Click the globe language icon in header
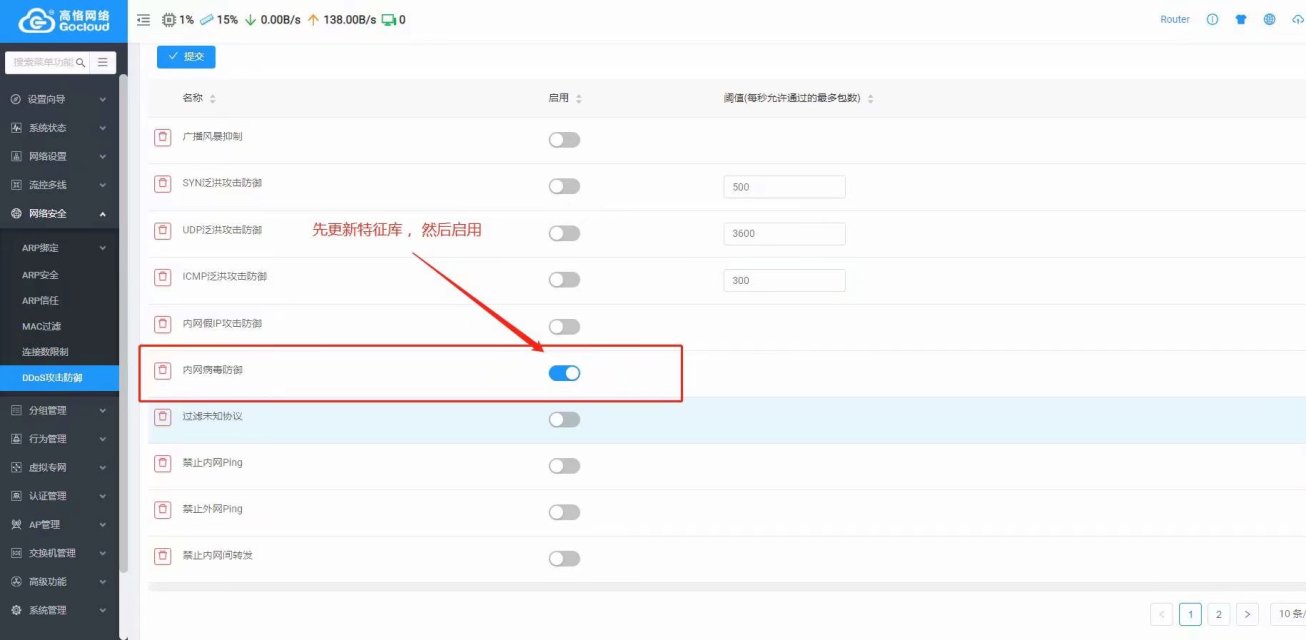The height and width of the screenshot is (640, 1306). 1269,20
